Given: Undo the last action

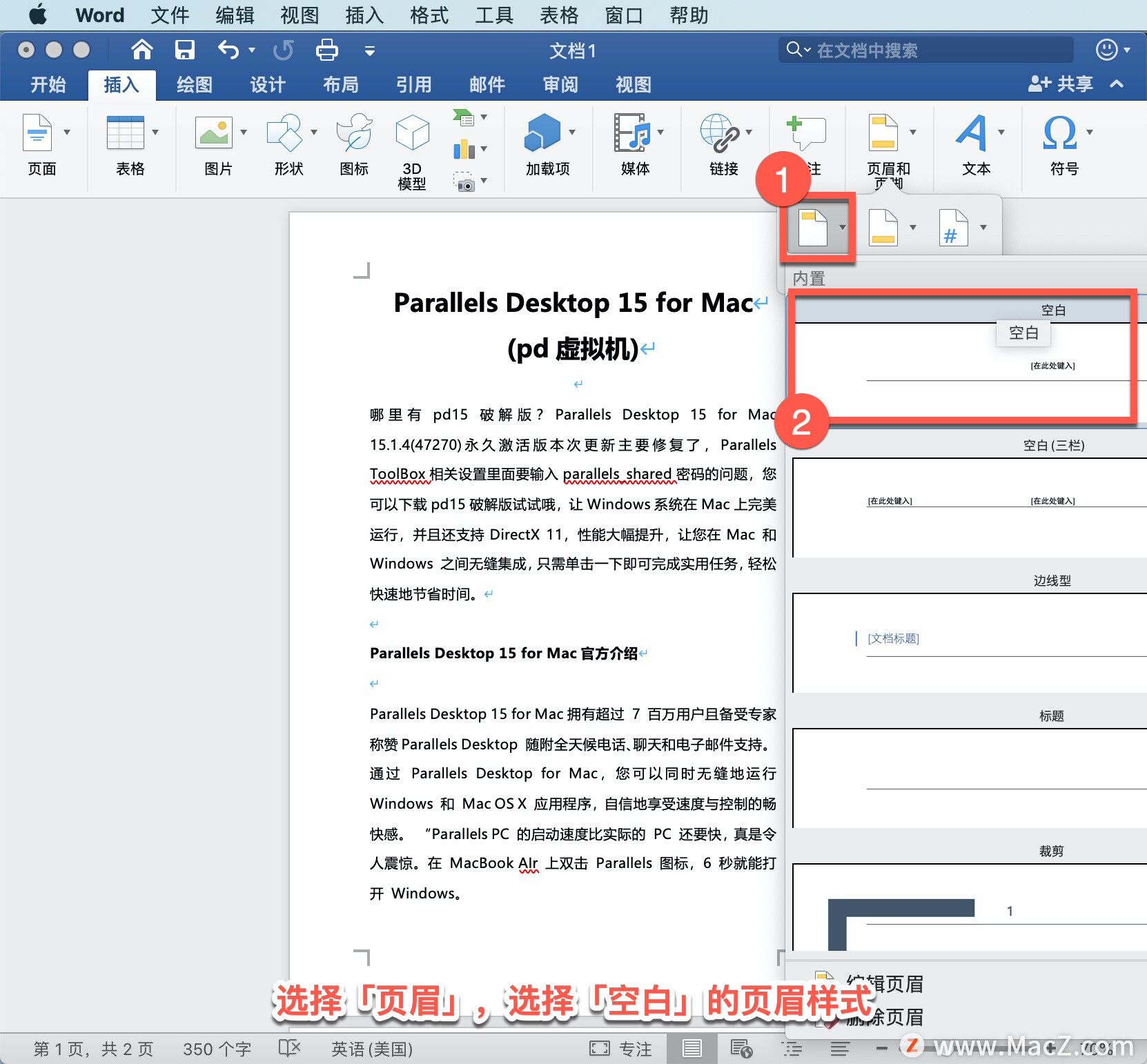Looking at the screenshot, I should coord(228,50).
